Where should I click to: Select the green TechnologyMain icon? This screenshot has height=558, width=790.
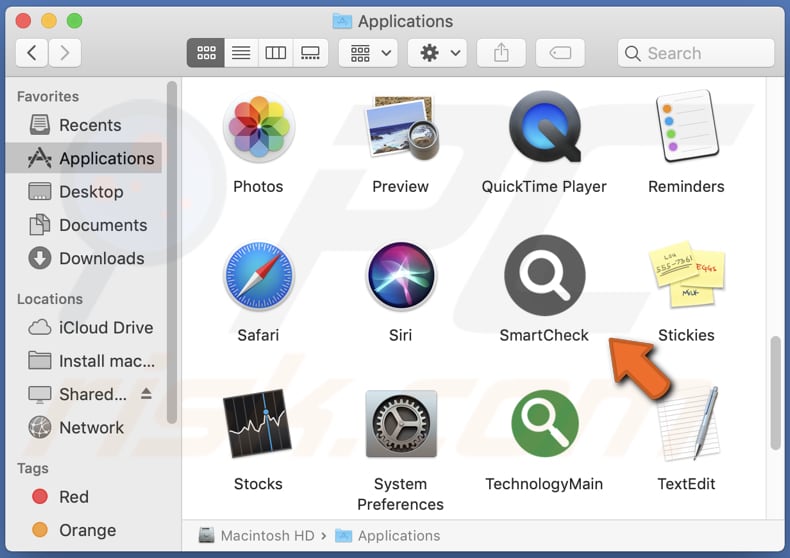pos(545,424)
